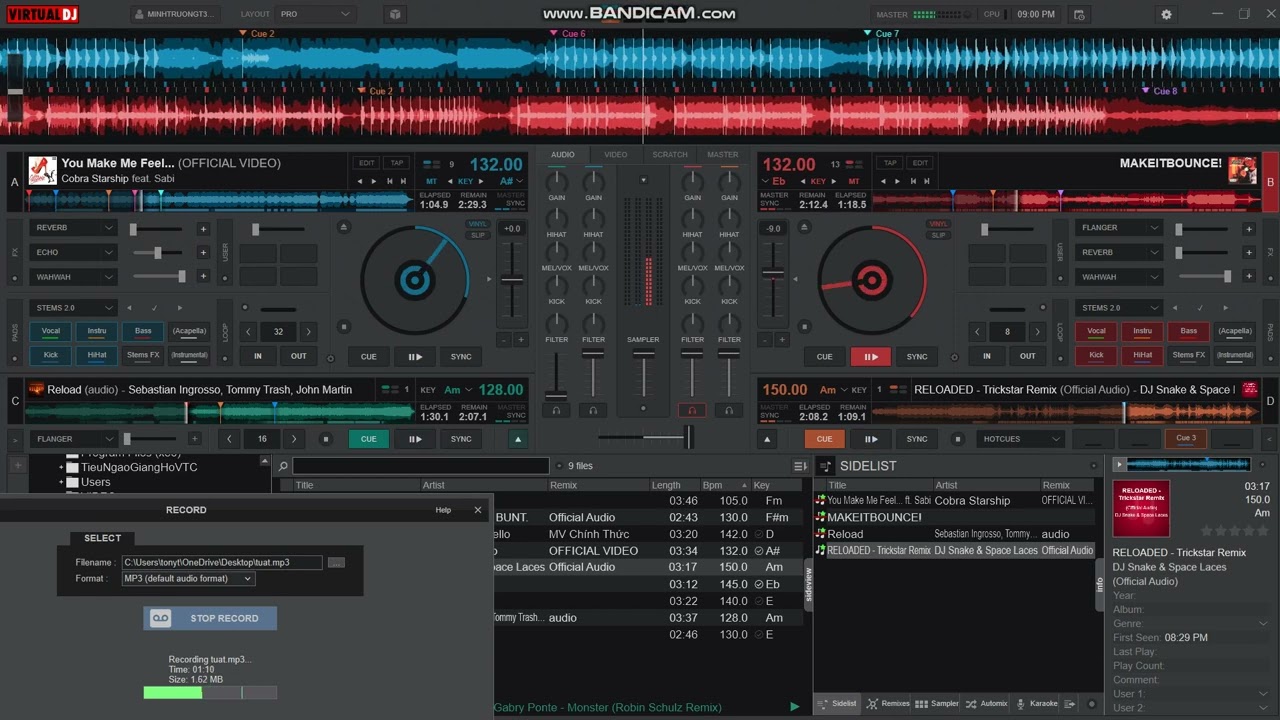Image resolution: width=1280 pixels, height=720 pixels.
Task: Open the Karaoke tab at bottom
Action: coord(1037,703)
